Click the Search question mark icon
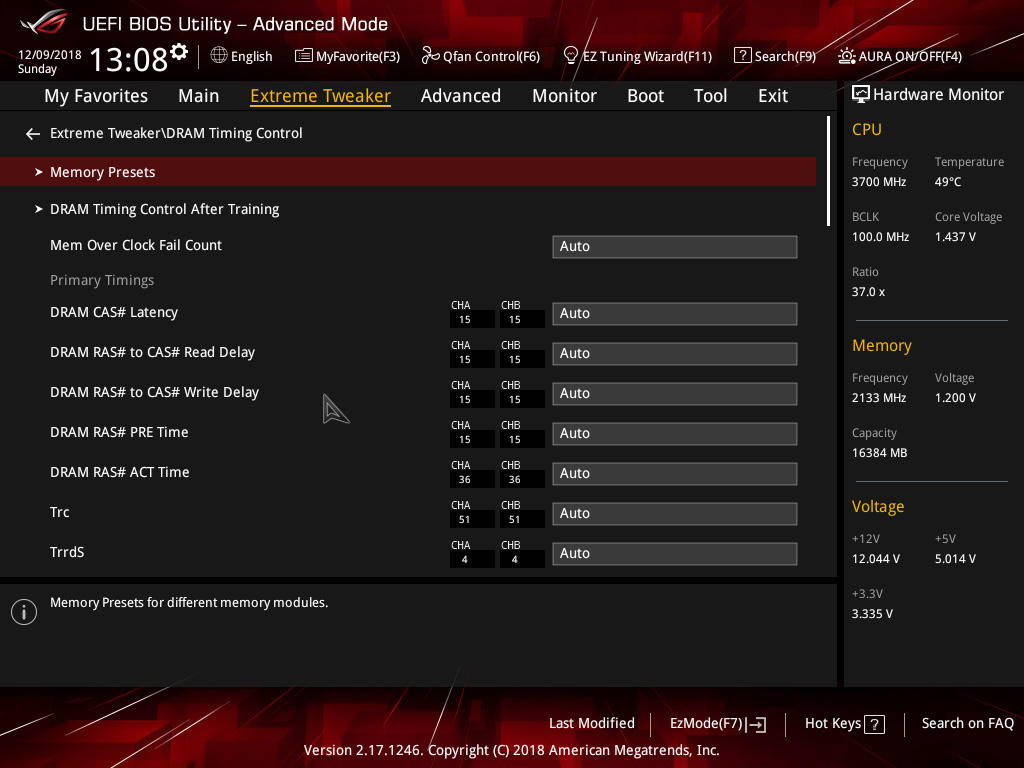This screenshot has height=768, width=1024. click(x=743, y=56)
